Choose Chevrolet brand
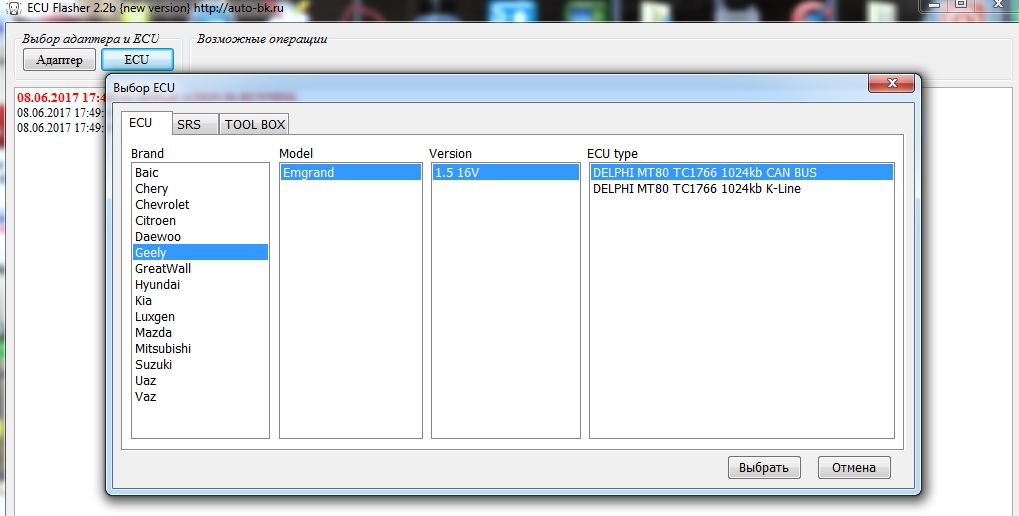Image resolution: width=1019 pixels, height=516 pixels. click(x=200, y=204)
